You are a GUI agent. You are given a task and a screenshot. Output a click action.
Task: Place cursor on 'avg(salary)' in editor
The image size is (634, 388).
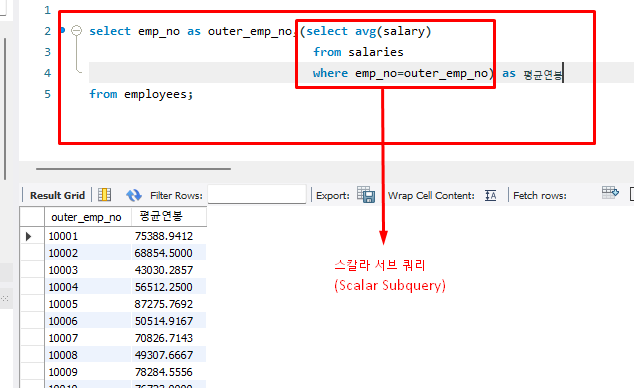click(x=393, y=32)
